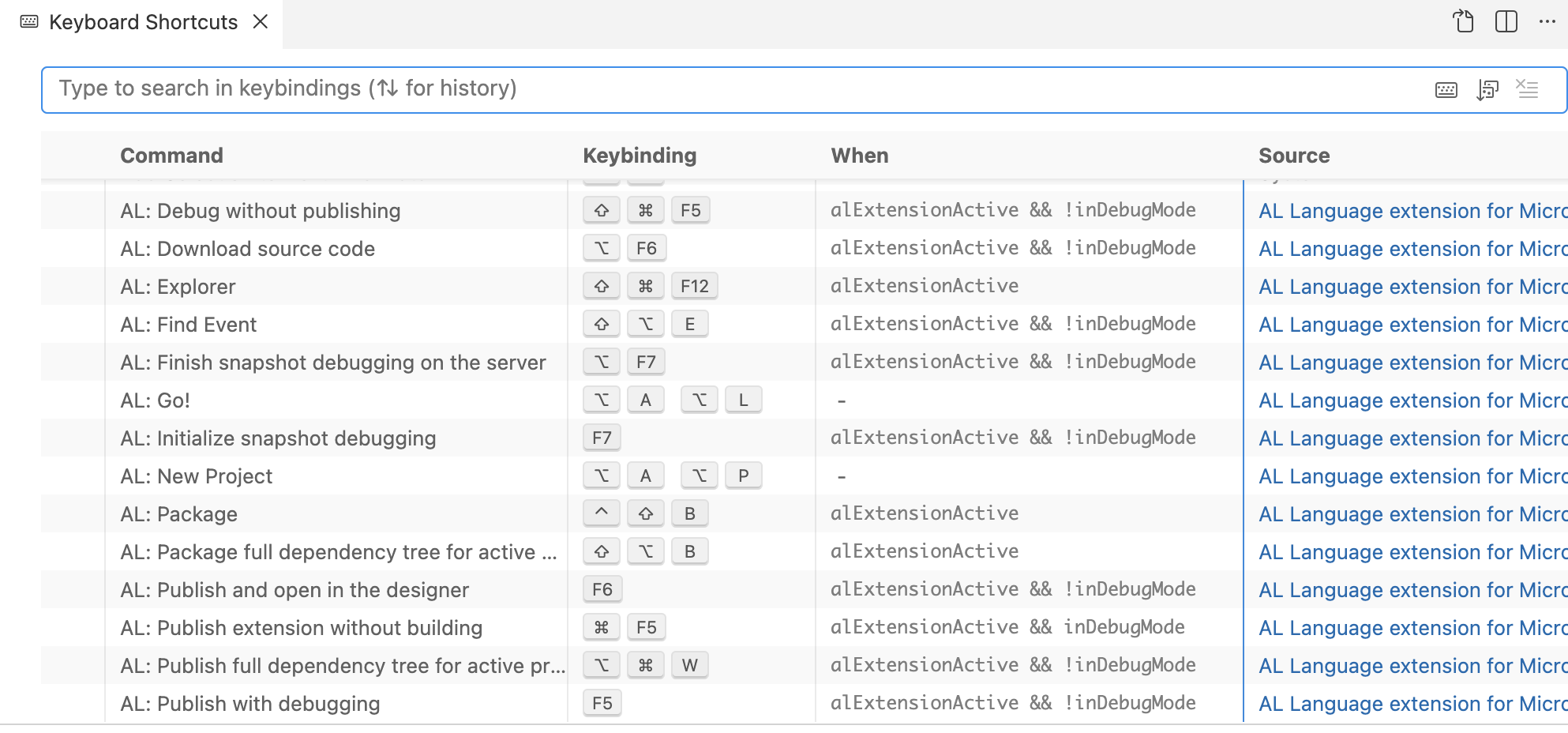Click the Split Editor Right icon
Viewport: 1568px width, 733px height.
coord(1506,21)
